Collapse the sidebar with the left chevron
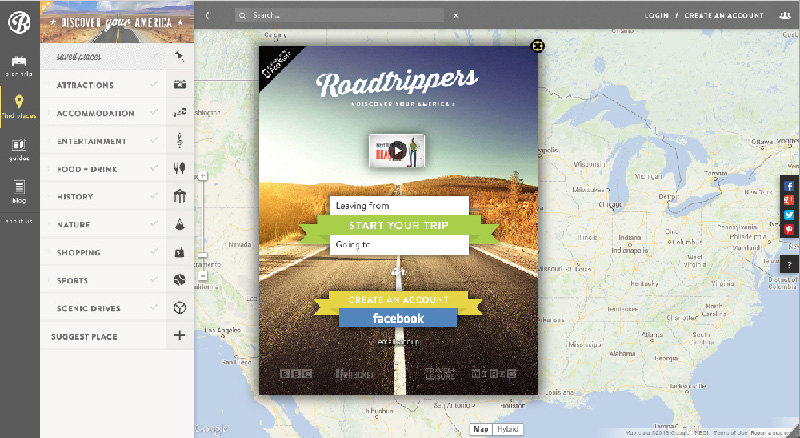 pyautogui.click(x=207, y=16)
